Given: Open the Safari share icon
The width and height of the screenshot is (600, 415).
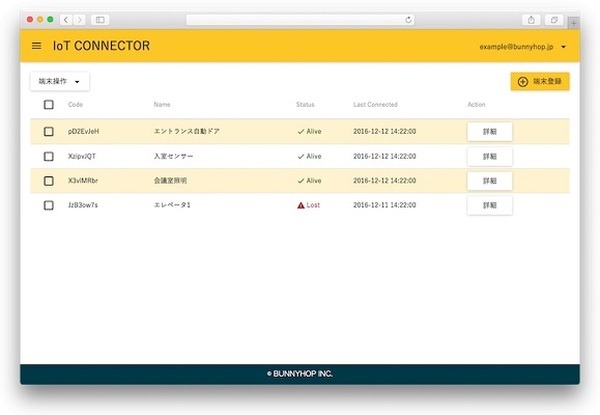Looking at the screenshot, I should 531,19.
